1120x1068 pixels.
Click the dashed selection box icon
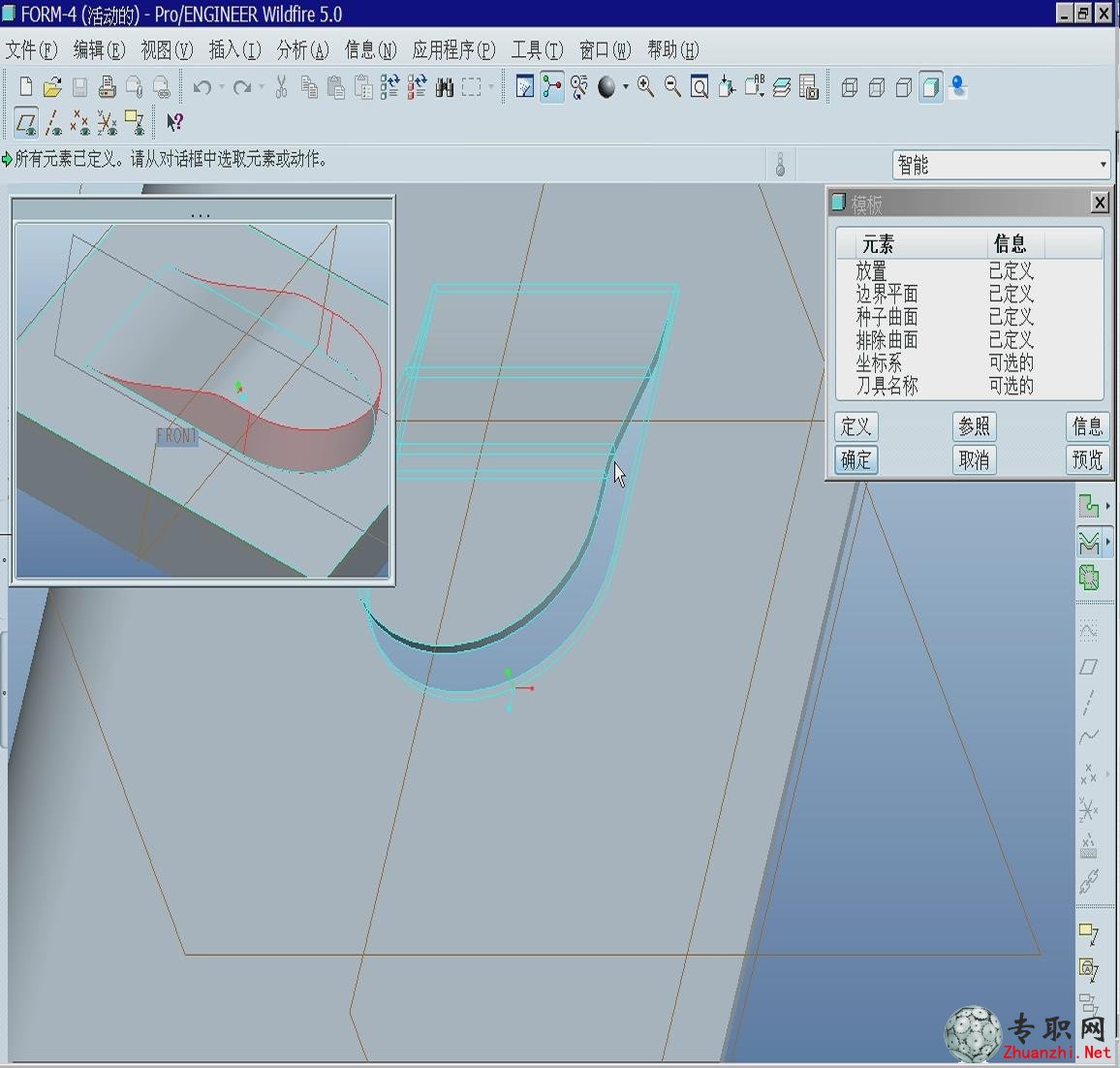(x=472, y=87)
